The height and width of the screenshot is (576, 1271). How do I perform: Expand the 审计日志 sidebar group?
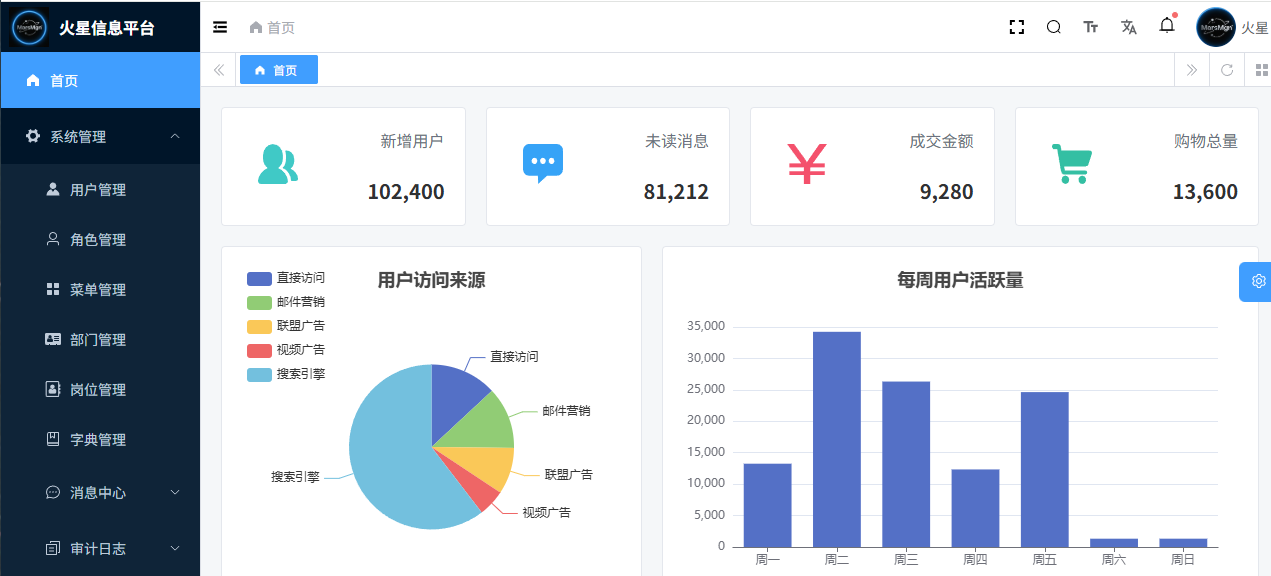pyautogui.click(x=100, y=548)
